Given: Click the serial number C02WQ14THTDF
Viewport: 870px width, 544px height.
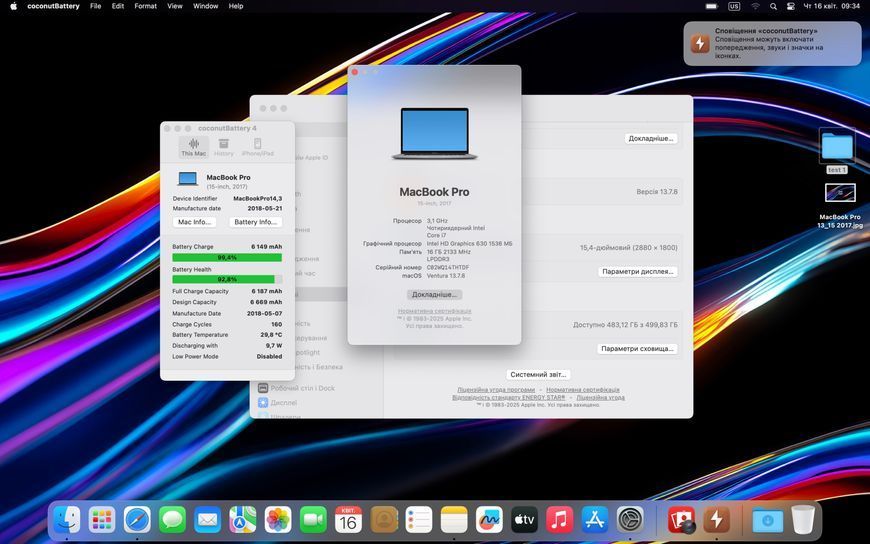Looking at the screenshot, I should click(448, 268).
